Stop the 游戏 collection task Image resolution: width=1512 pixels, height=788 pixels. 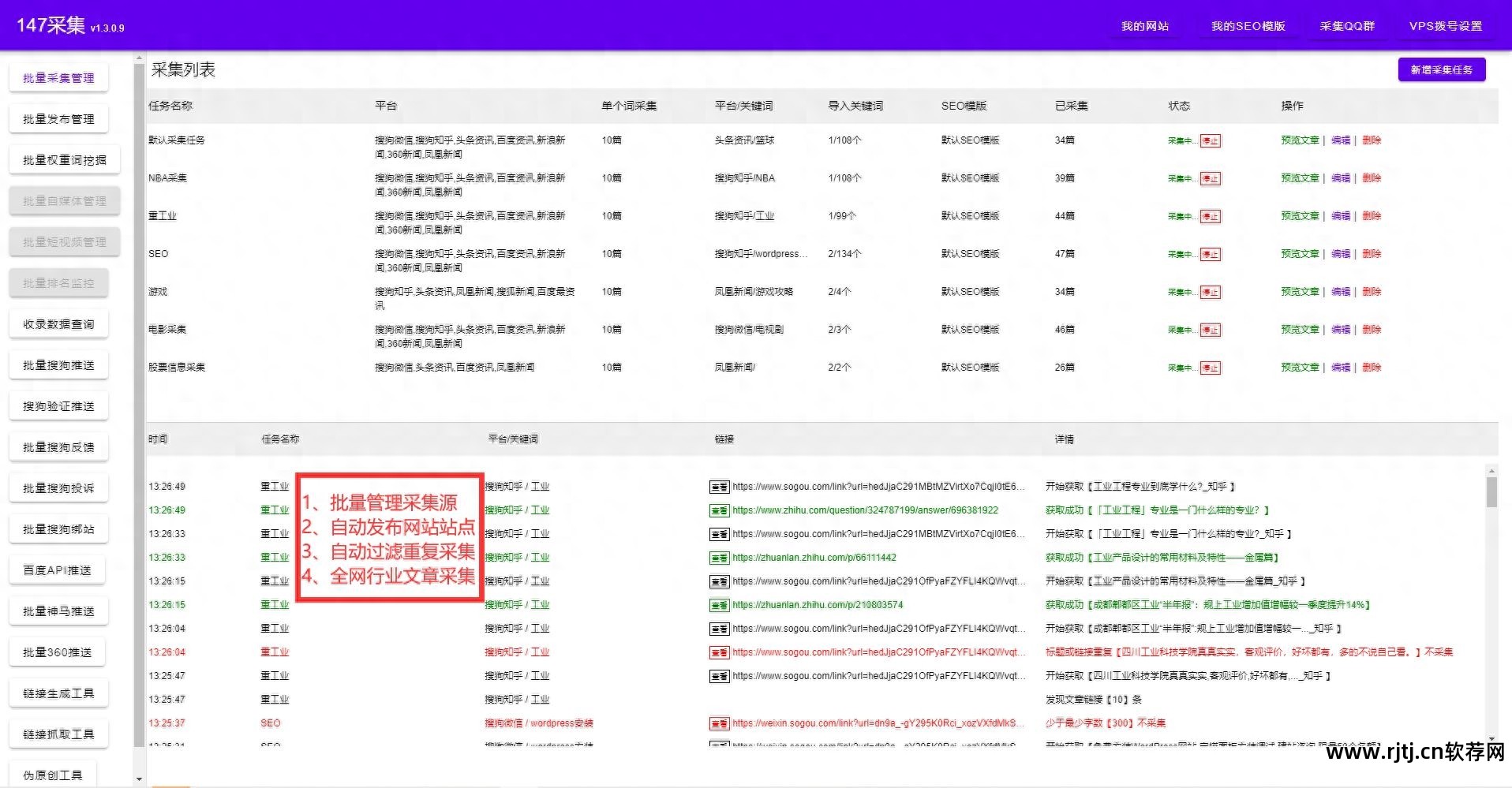[x=1210, y=291]
